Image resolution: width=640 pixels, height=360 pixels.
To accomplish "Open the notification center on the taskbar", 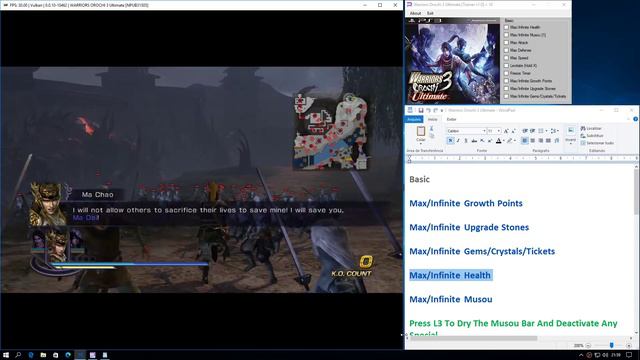I will (629, 355).
